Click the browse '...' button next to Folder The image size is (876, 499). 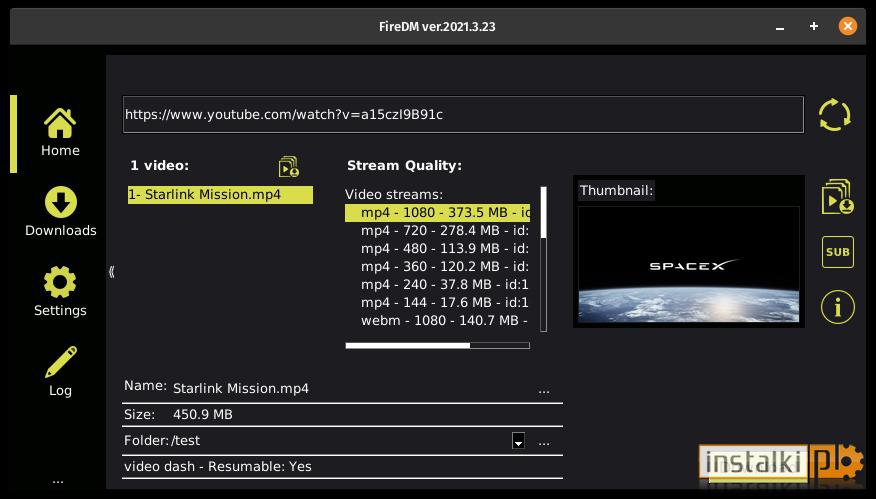[x=544, y=443]
